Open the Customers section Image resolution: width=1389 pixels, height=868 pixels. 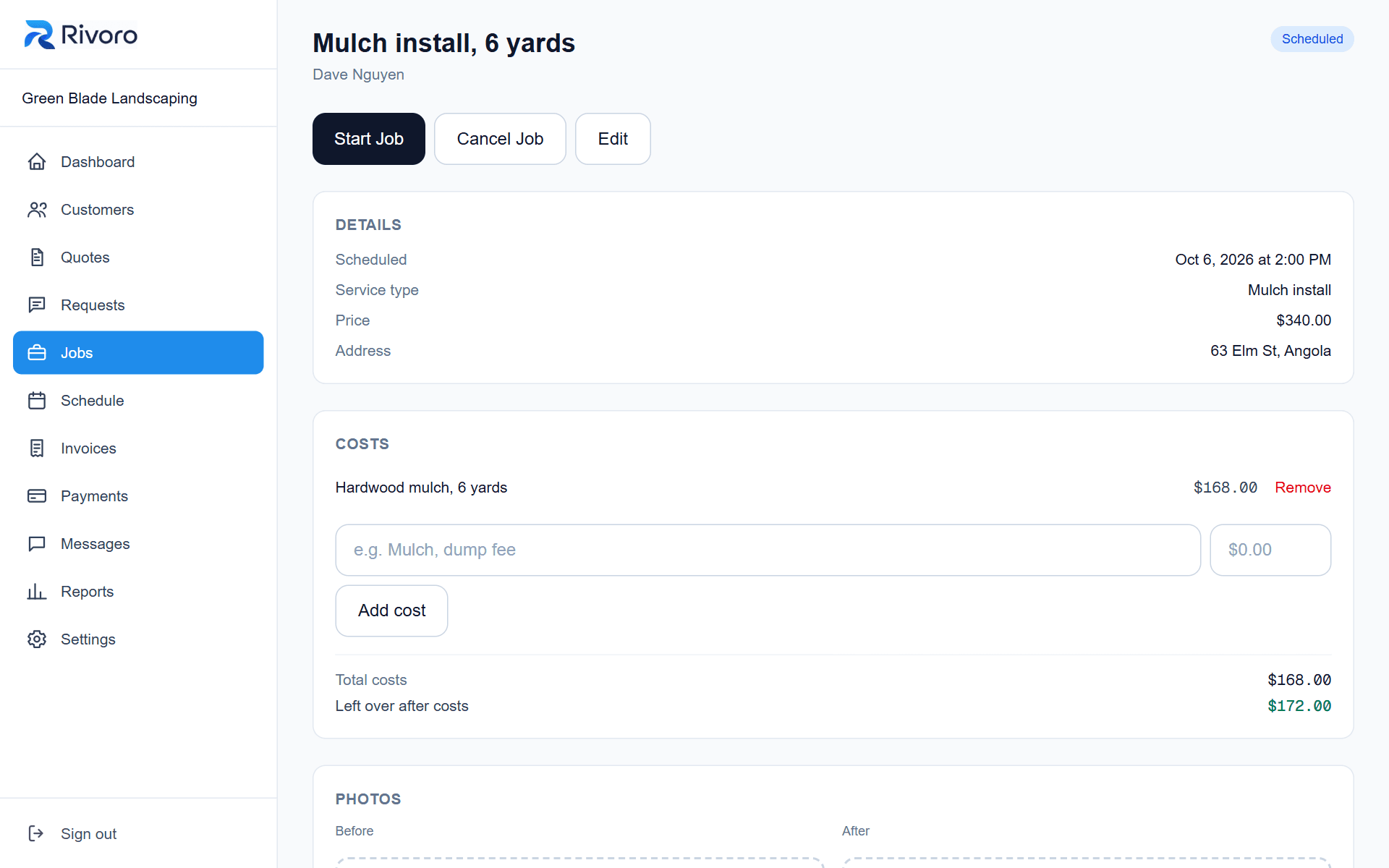138,210
